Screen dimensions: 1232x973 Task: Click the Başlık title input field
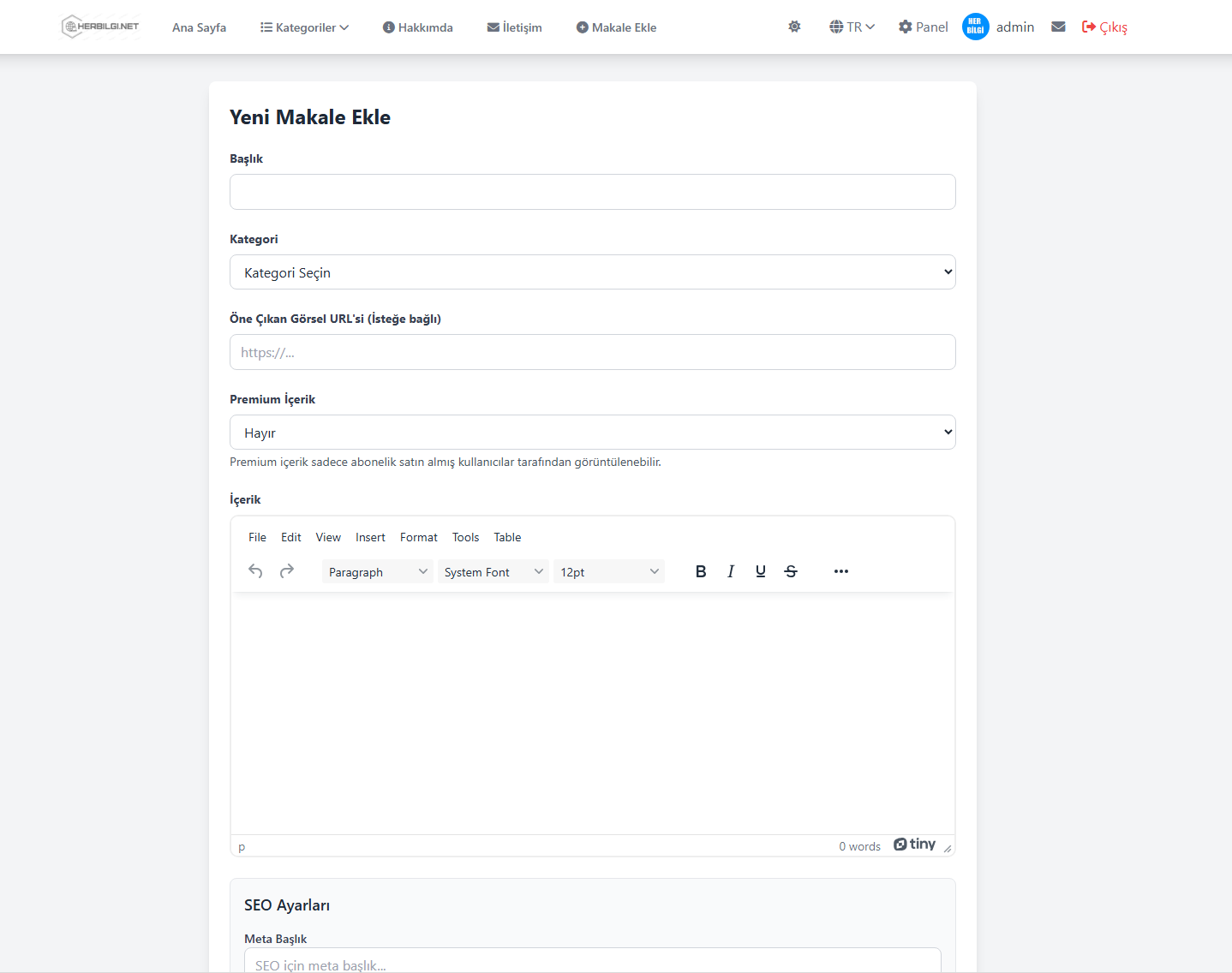[x=592, y=192]
